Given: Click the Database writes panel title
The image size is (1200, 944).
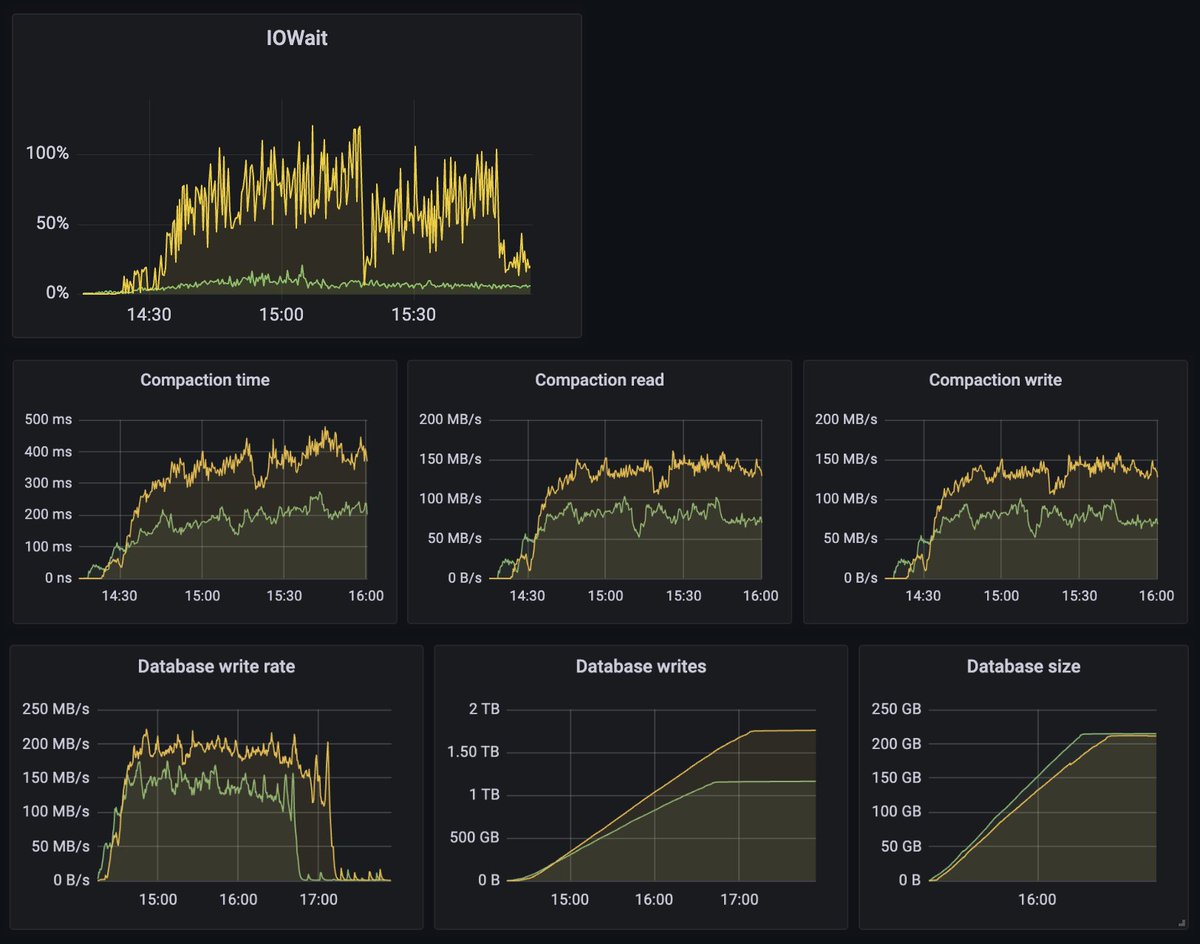Looking at the screenshot, I should coord(641,666).
